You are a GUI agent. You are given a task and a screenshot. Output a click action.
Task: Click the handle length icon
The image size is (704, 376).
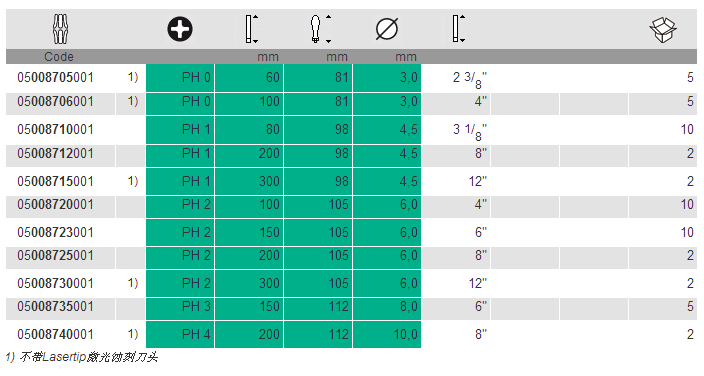pos(321,29)
